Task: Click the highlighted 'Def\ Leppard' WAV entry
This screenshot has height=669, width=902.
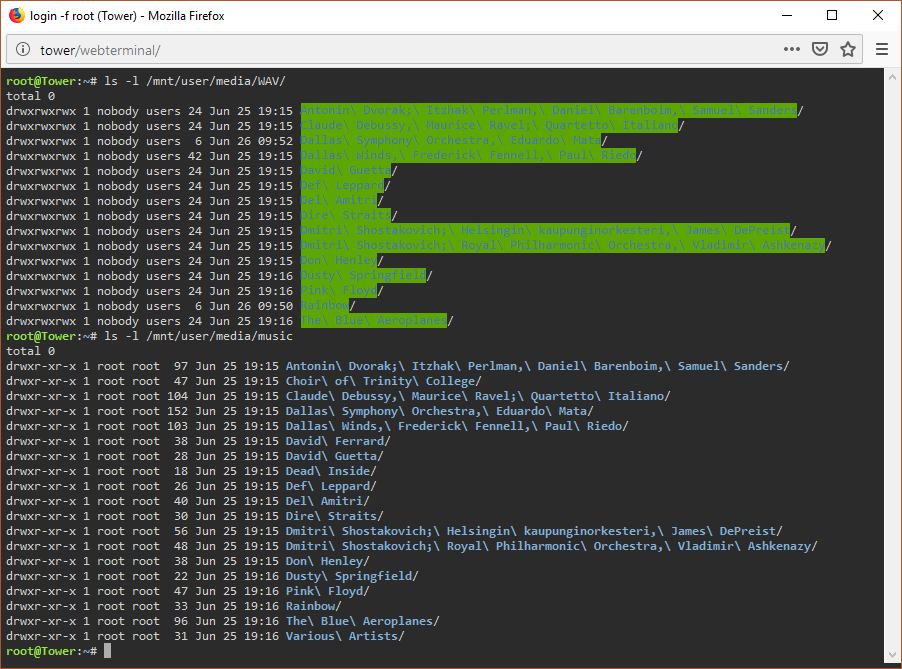Action: pyautogui.click(x=342, y=186)
